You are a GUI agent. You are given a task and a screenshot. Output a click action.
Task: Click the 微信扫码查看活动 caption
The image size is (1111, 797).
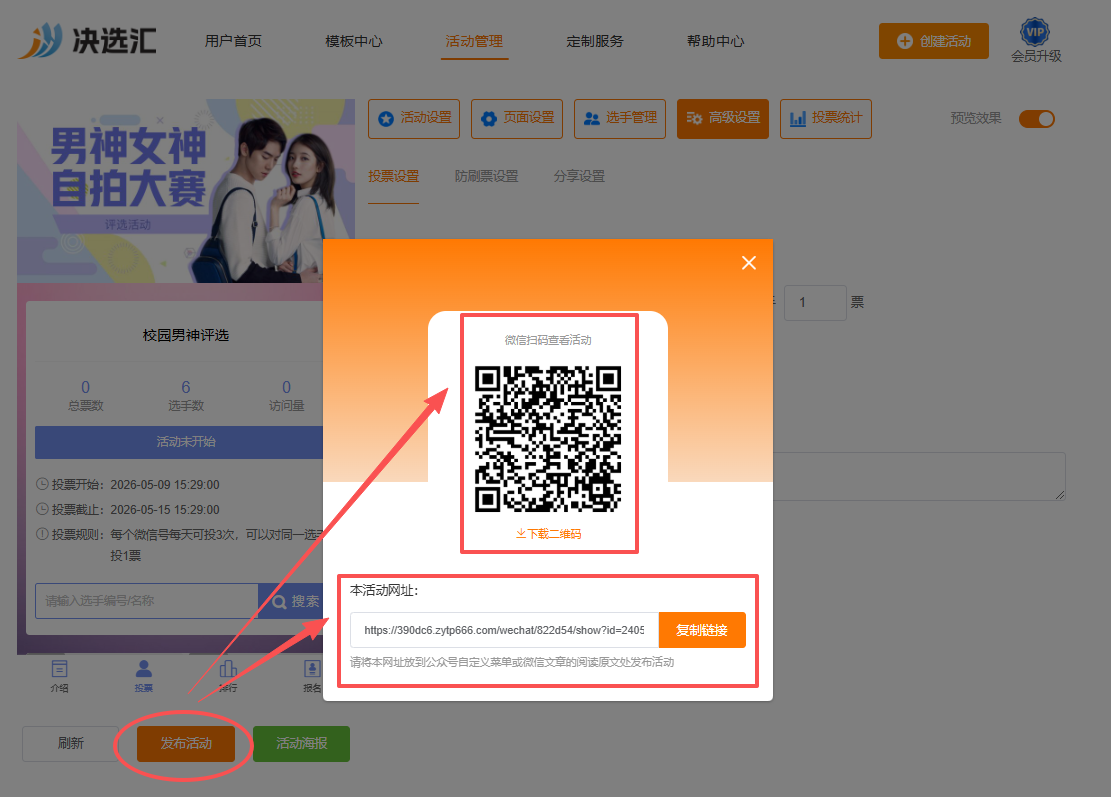point(548,340)
